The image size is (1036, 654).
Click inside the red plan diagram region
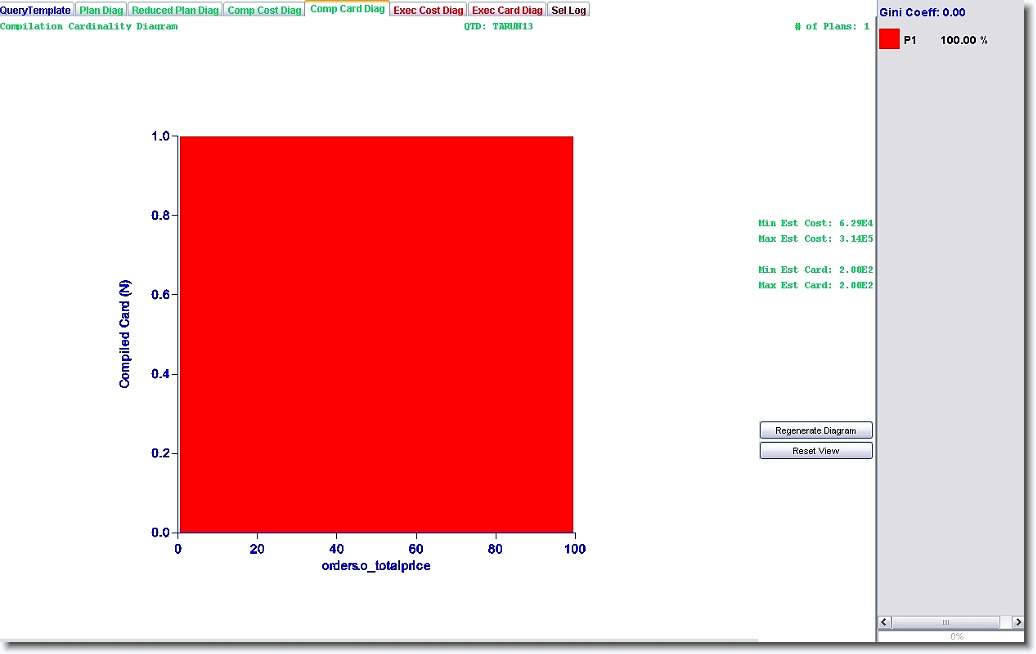[376, 333]
